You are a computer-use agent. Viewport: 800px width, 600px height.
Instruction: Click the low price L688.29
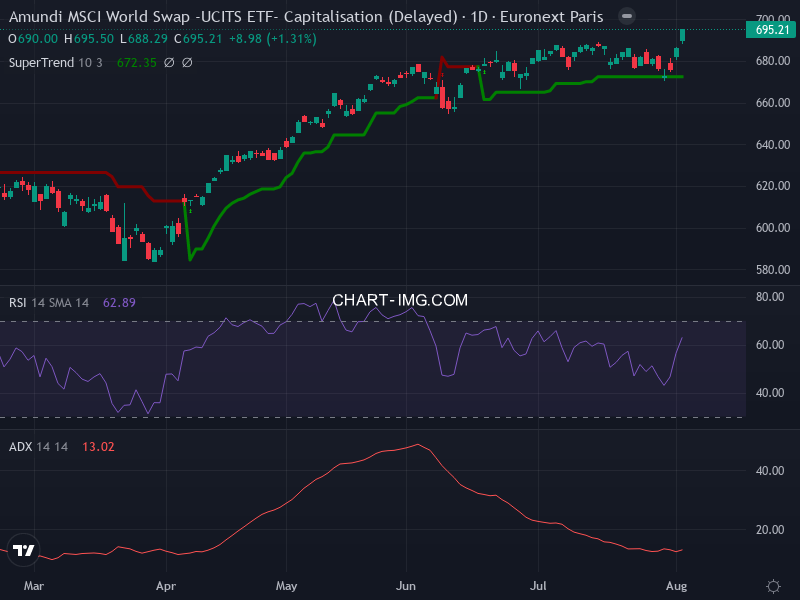(x=144, y=39)
